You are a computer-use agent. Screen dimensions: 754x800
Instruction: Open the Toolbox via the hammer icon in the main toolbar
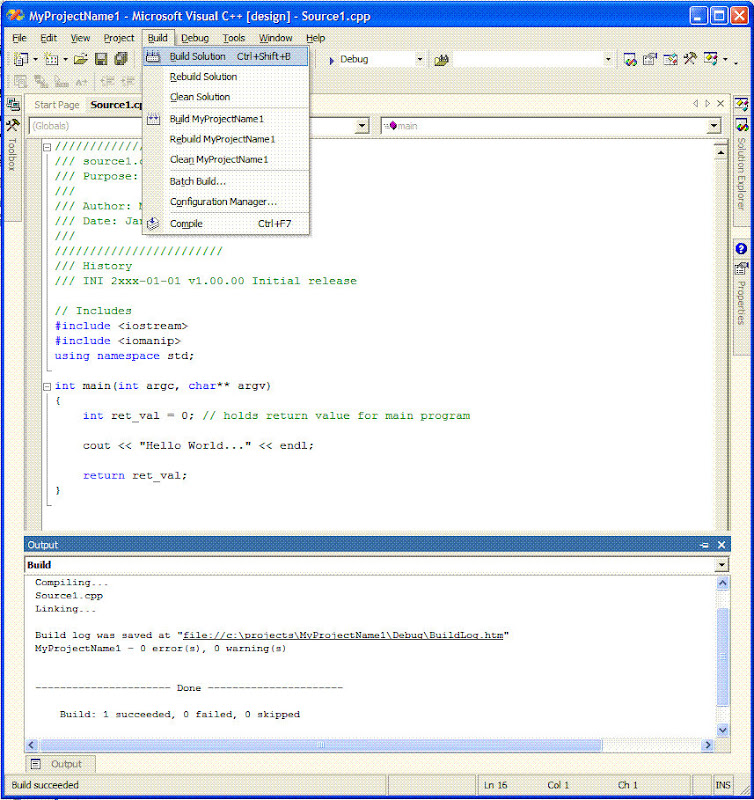click(x=690, y=59)
